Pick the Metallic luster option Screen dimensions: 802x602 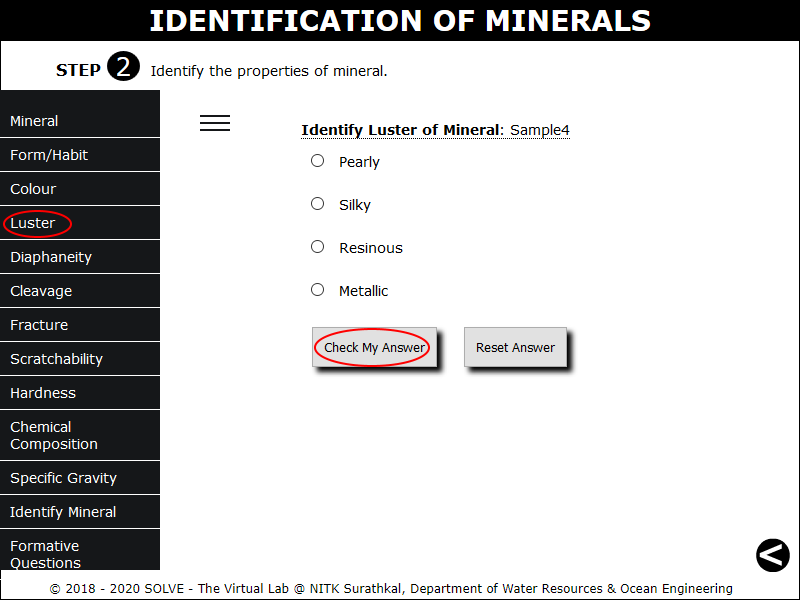[318, 289]
